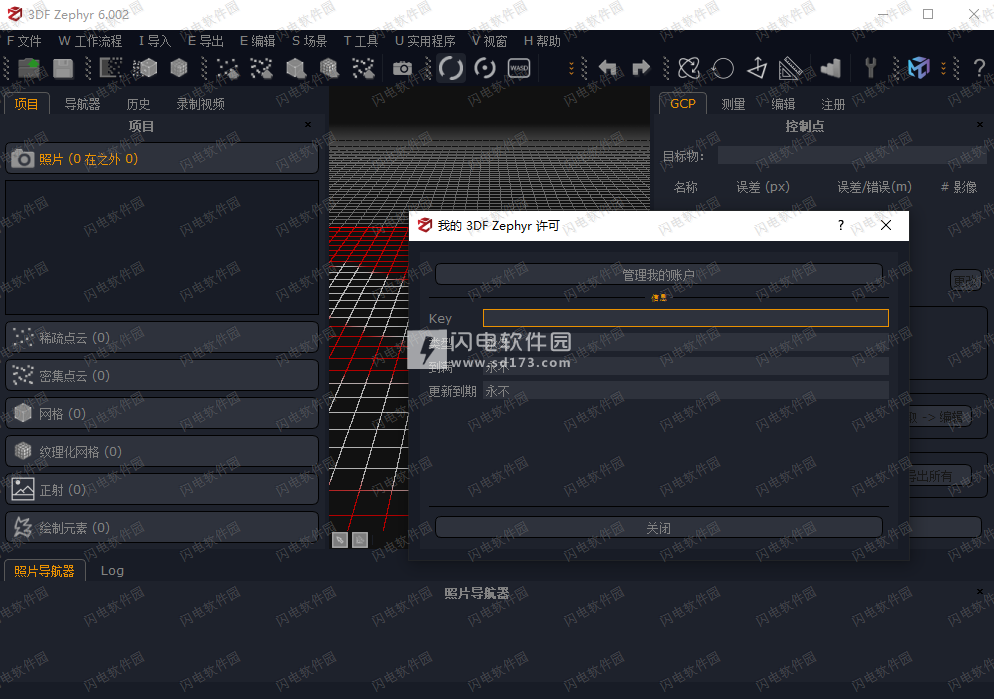Click the 管理我的账户 button

(659, 274)
